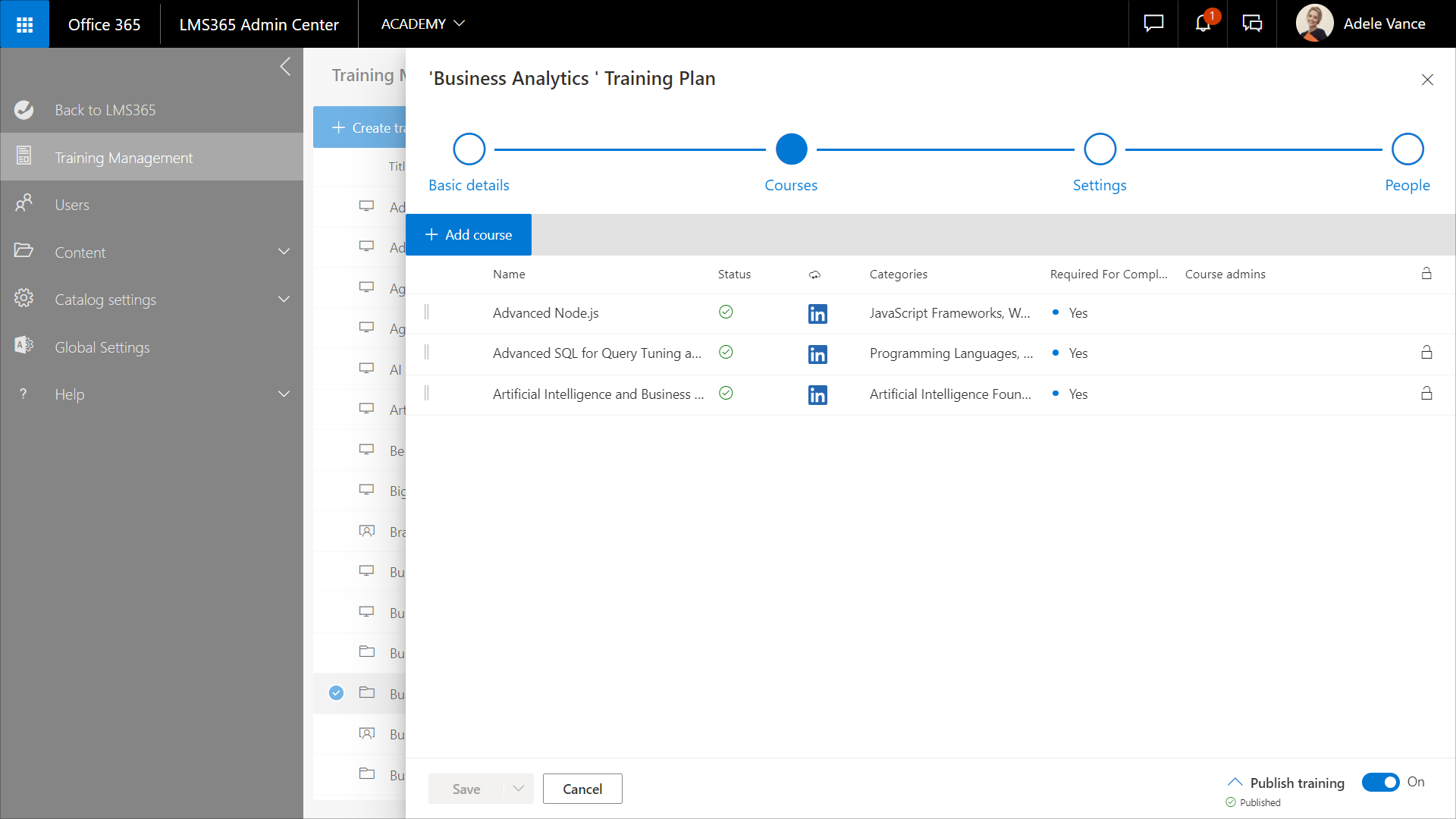Image resolution: width=1456 pixels, height=819 pixels.
Task: Close the Training Plan panel
Action: (x=1427, y=80)
